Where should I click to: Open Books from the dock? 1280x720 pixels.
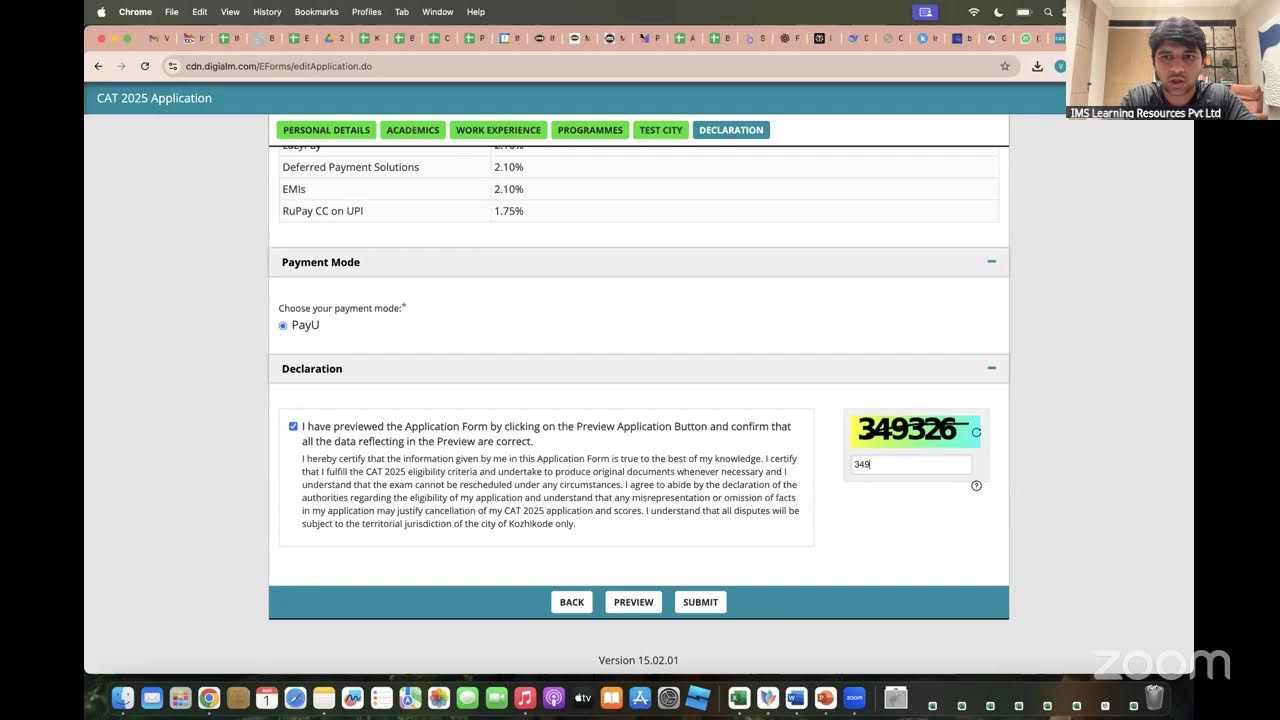click(611, 698)
